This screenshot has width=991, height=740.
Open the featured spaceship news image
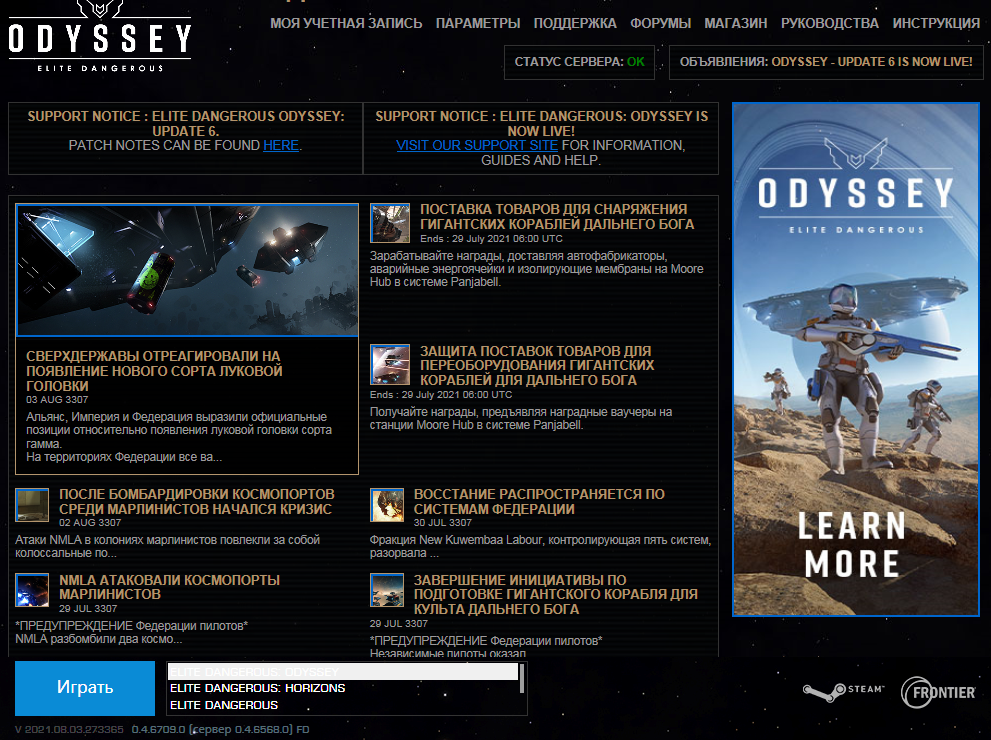point(187,270)
